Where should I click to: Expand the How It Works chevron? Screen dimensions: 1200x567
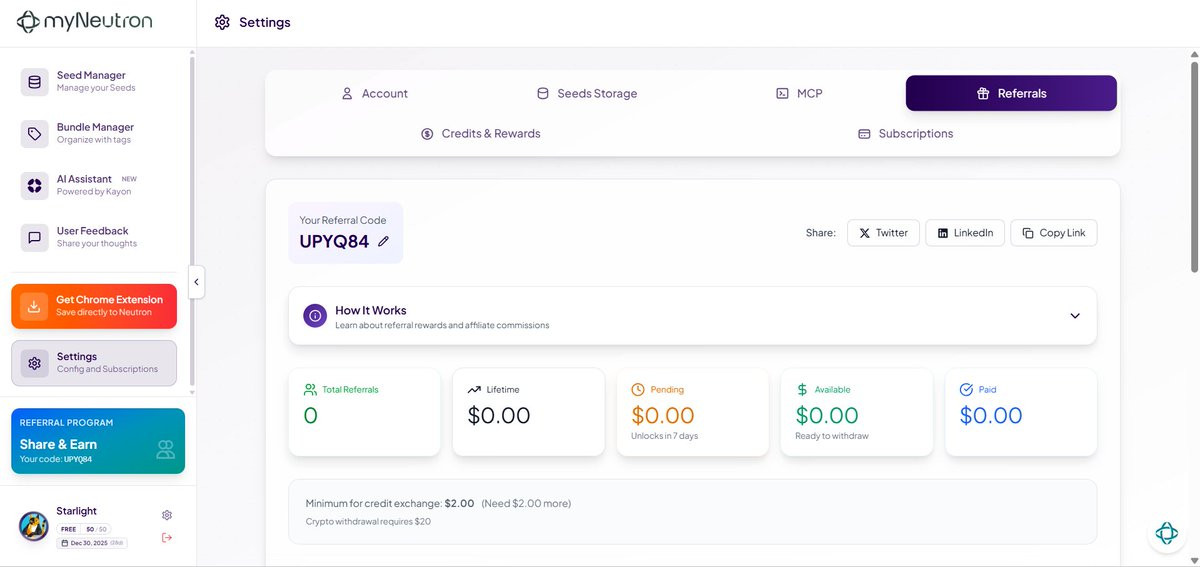1075,316
